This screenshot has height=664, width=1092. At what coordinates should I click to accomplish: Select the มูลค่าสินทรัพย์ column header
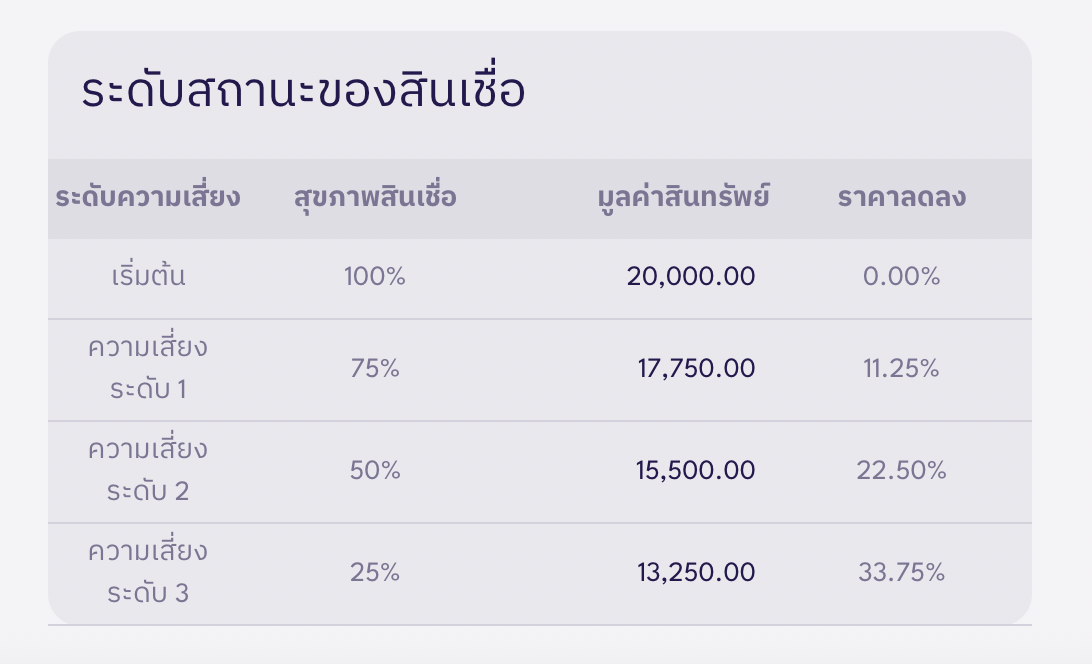tap(683, 198)
